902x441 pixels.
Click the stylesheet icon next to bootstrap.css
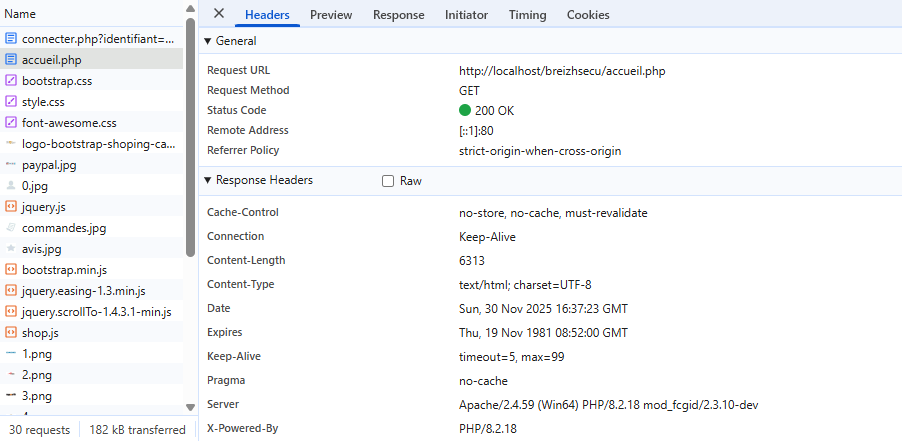coord(11,81)
